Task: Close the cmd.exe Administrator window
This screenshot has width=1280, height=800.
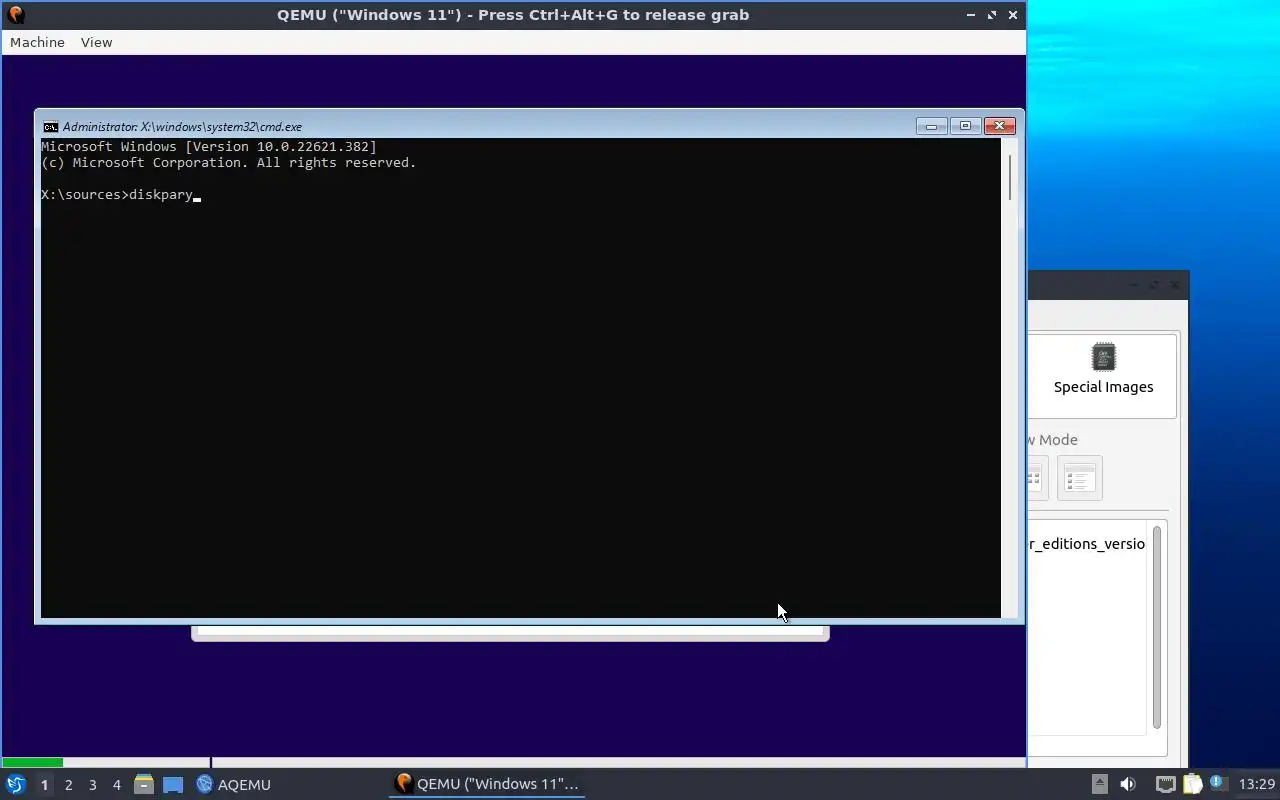Action: coord(999,126)
